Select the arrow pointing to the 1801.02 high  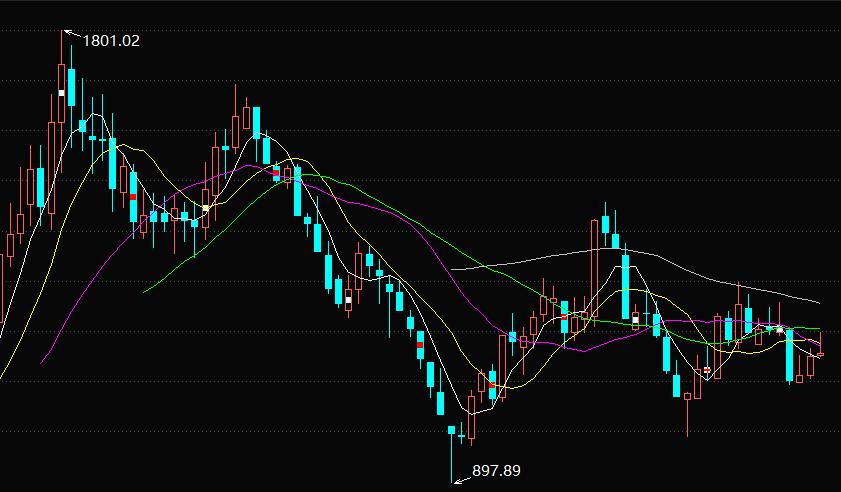coord(70,34)
